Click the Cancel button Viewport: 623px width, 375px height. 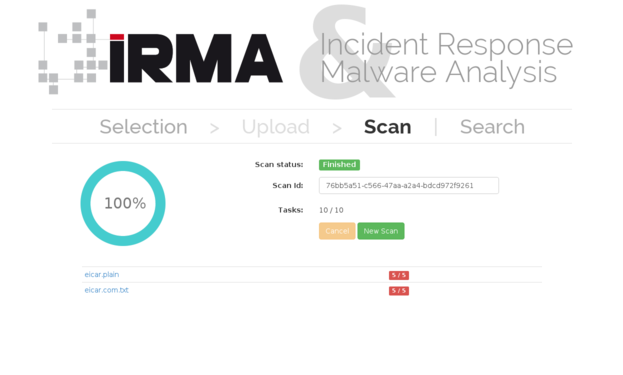tap(337, 231)
